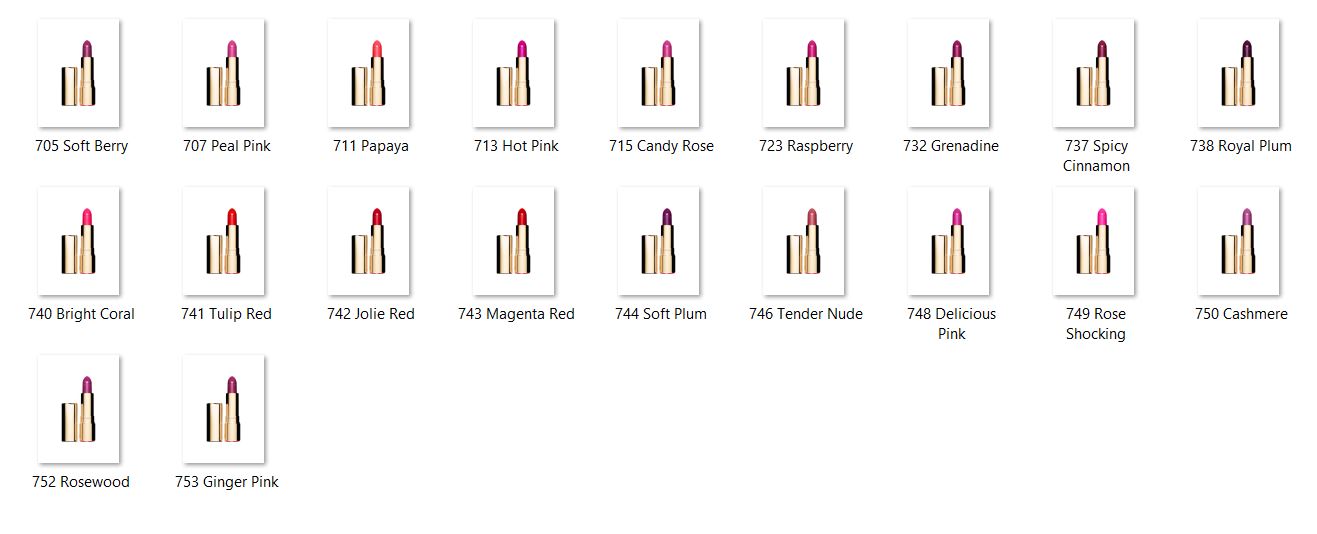Select the 748 Delicious Pink lipstick thumbnail
1317x534 pixels.
click(x=949, y=241)
